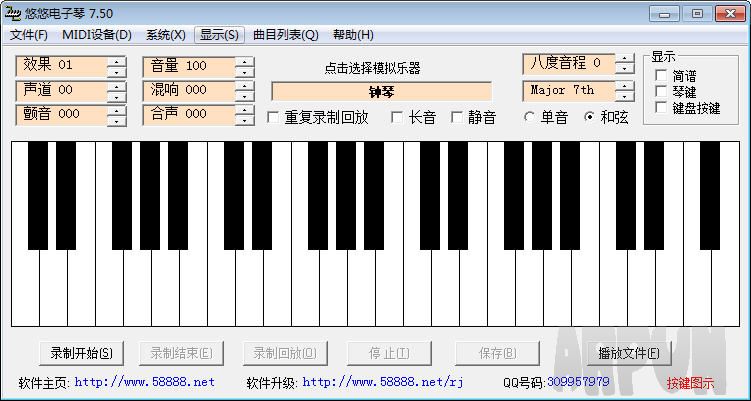Image resolution: width=751 pixels, height=401 pixels.
Task: Increase the 效果 value with up arrow
Action: [116, 61]
